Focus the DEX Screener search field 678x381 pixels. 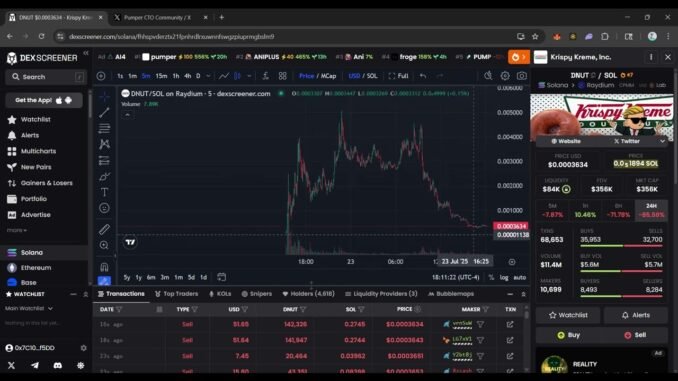tap(45, 77)
